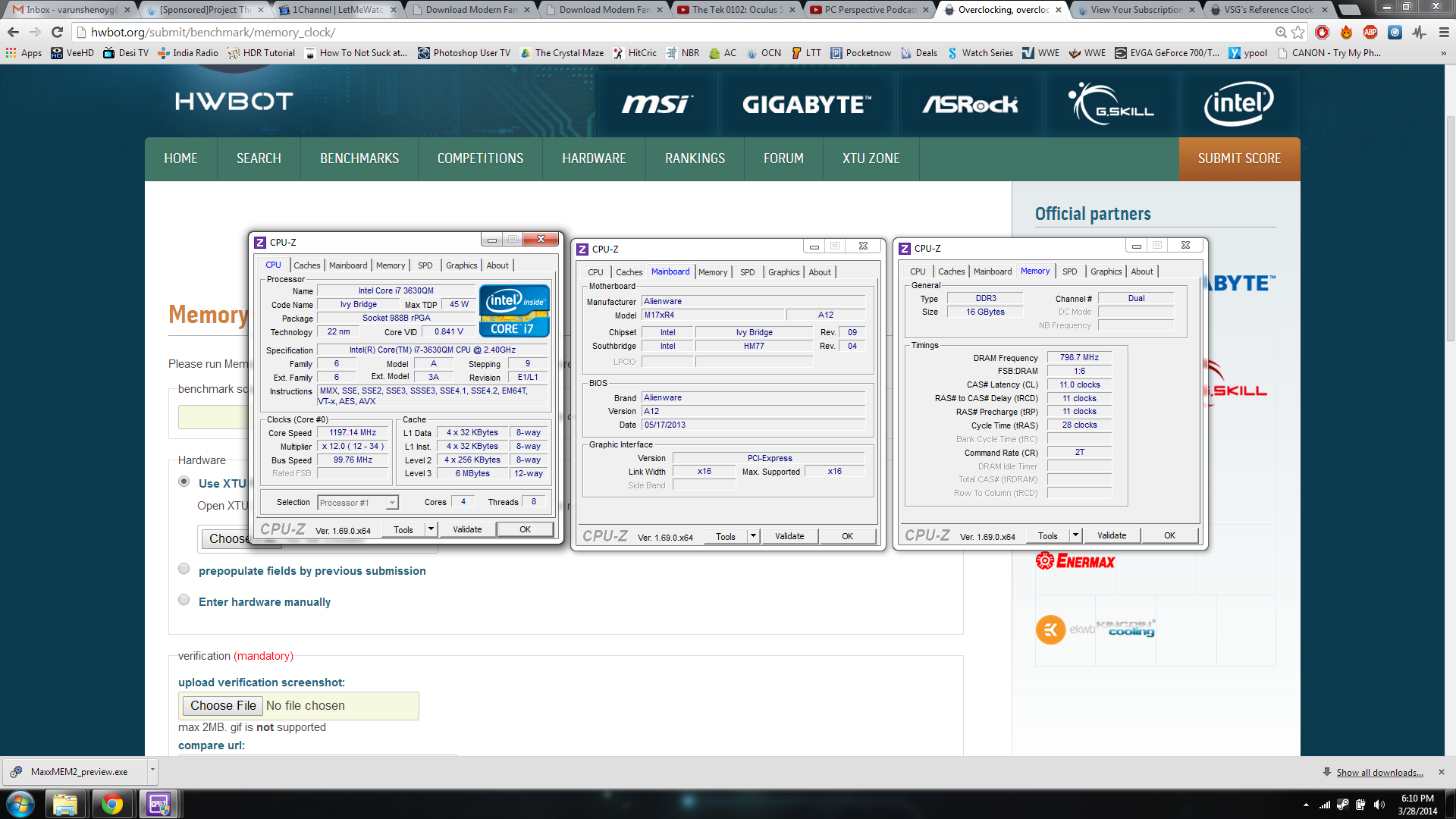Open the Apps bookmarks shortcut

point(24,53)
